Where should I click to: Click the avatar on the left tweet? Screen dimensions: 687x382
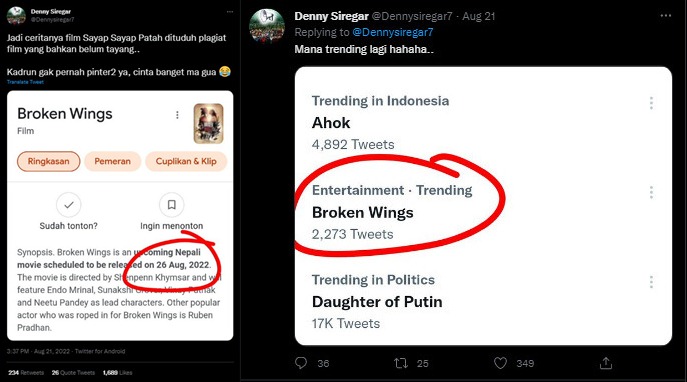point(16,15)
